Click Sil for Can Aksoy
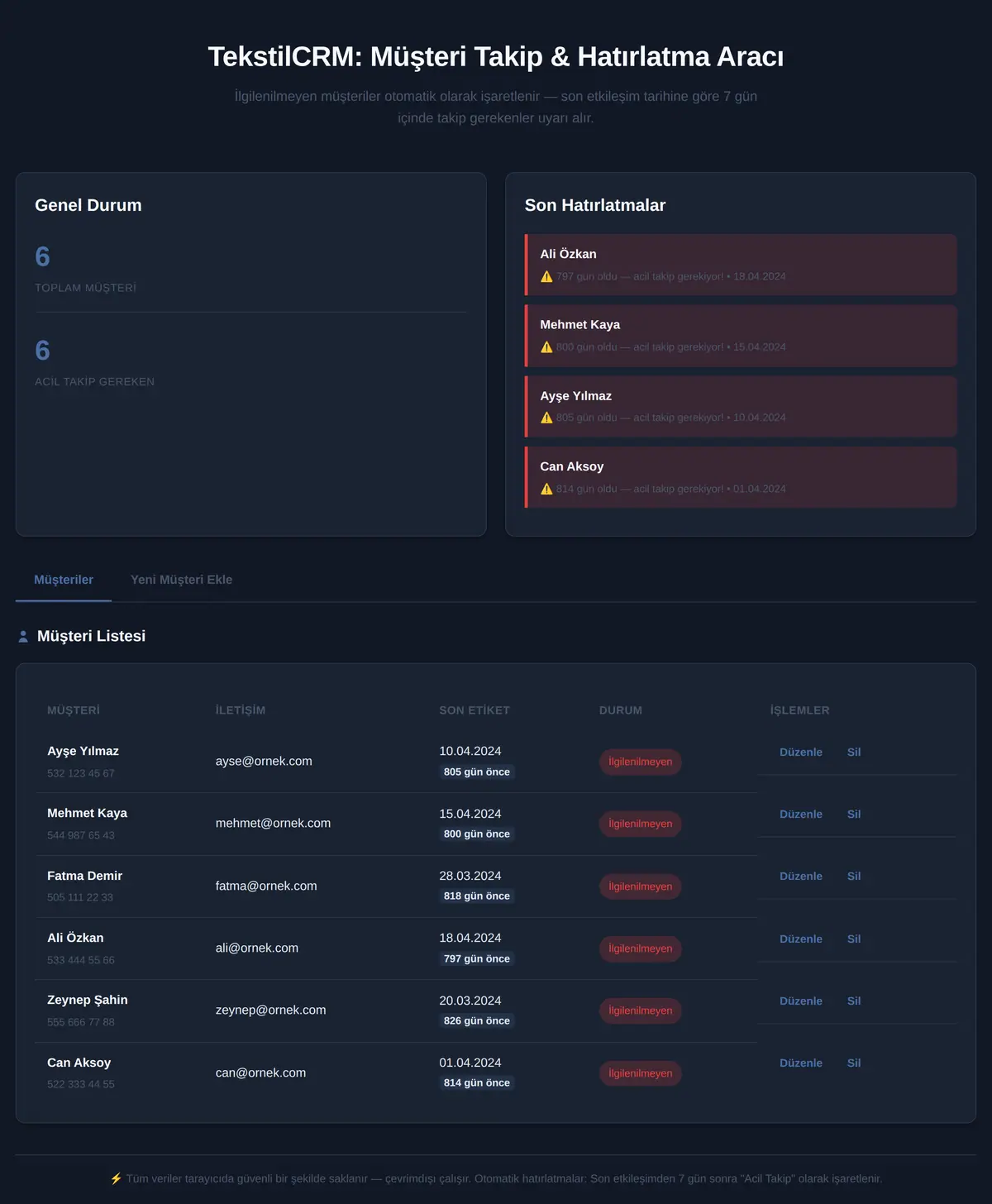This screenshot has height=1204, width=992. click(x=854, y=1063)
